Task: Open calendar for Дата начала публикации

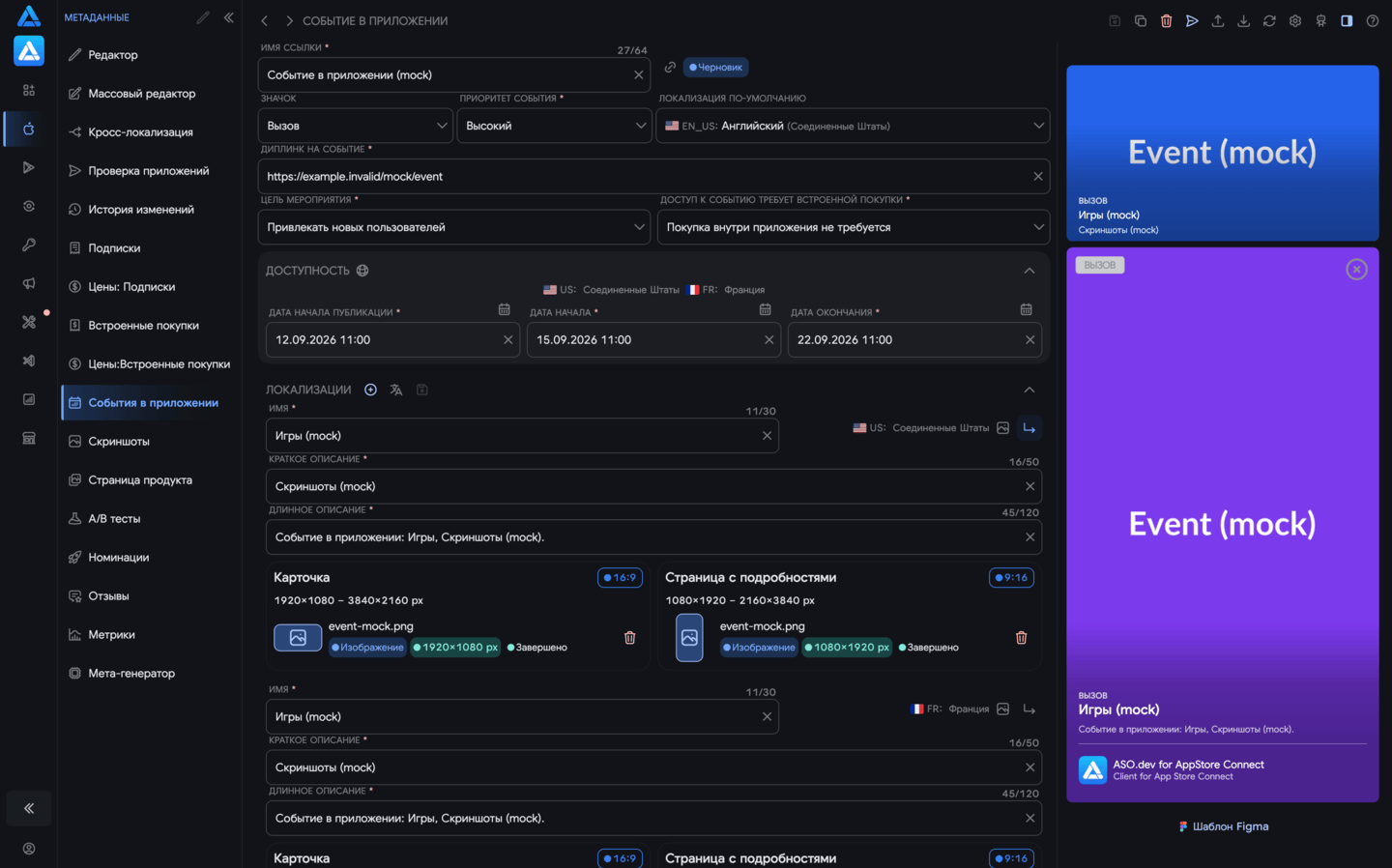Action: tap(504, 309)
